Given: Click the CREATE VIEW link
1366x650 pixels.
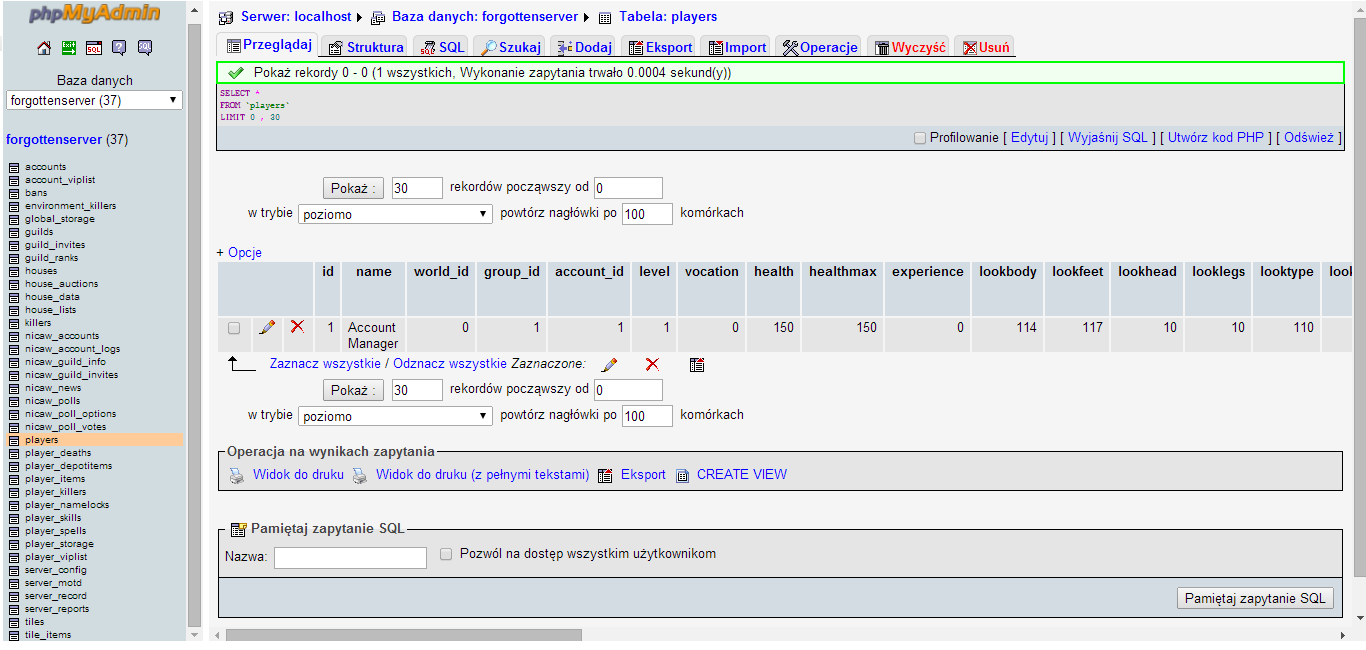Looking at the screenshot, I should click(742, 475).
